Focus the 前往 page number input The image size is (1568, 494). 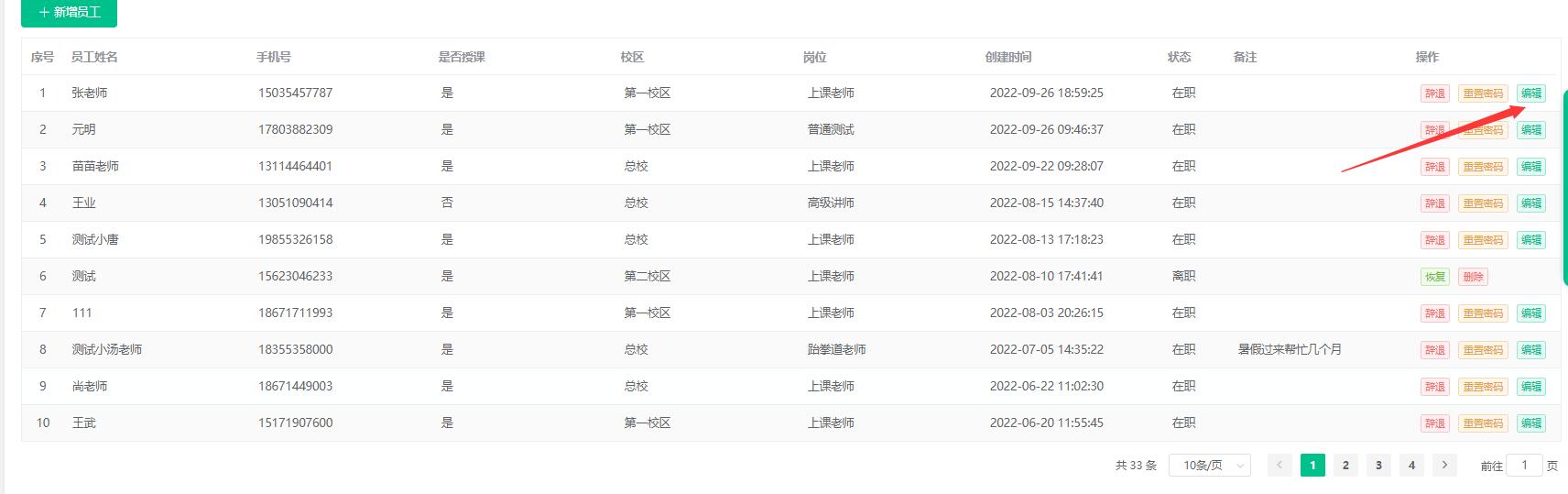pos(1525,466)
